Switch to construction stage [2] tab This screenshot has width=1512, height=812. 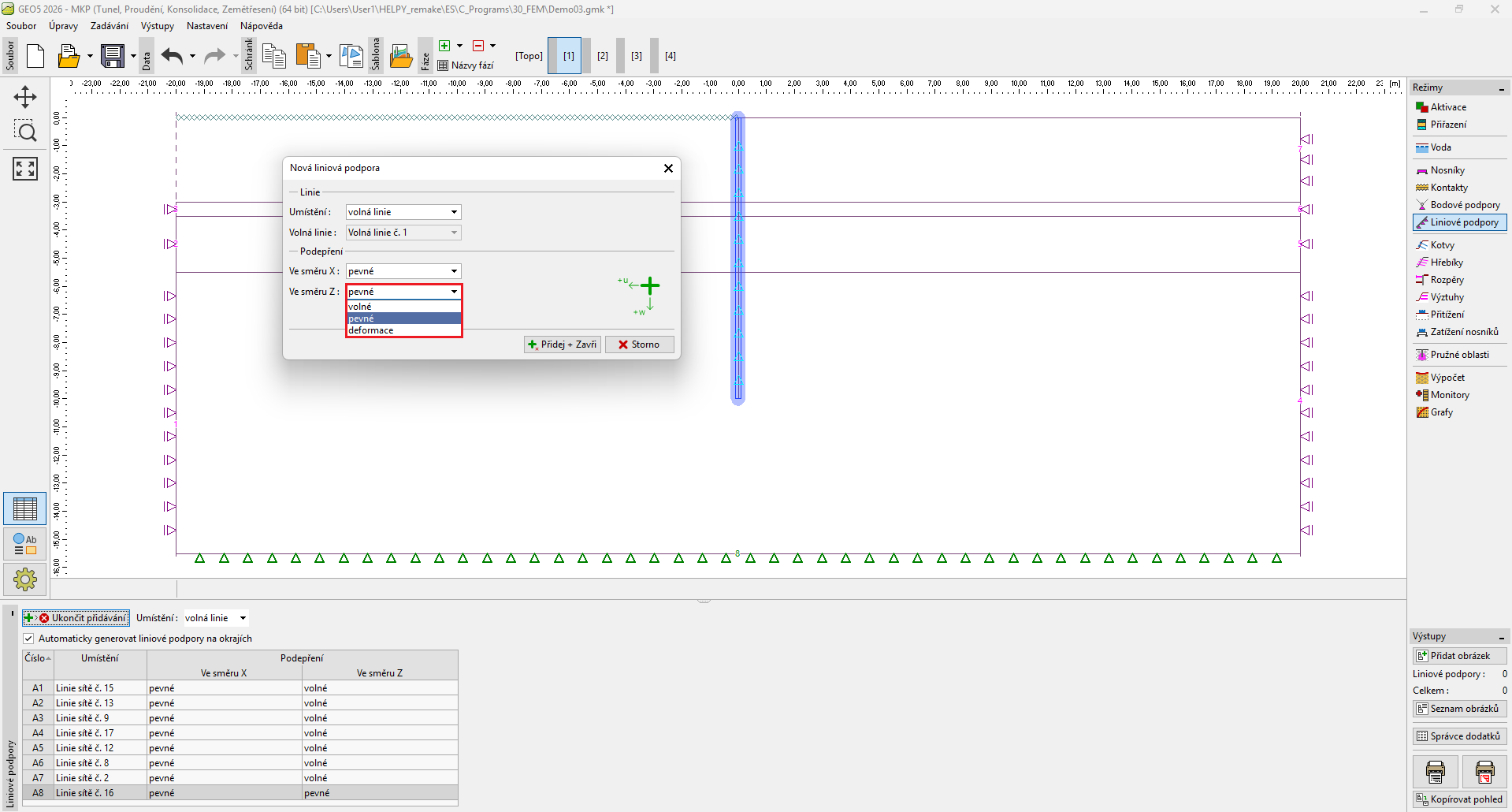point(603,56)
